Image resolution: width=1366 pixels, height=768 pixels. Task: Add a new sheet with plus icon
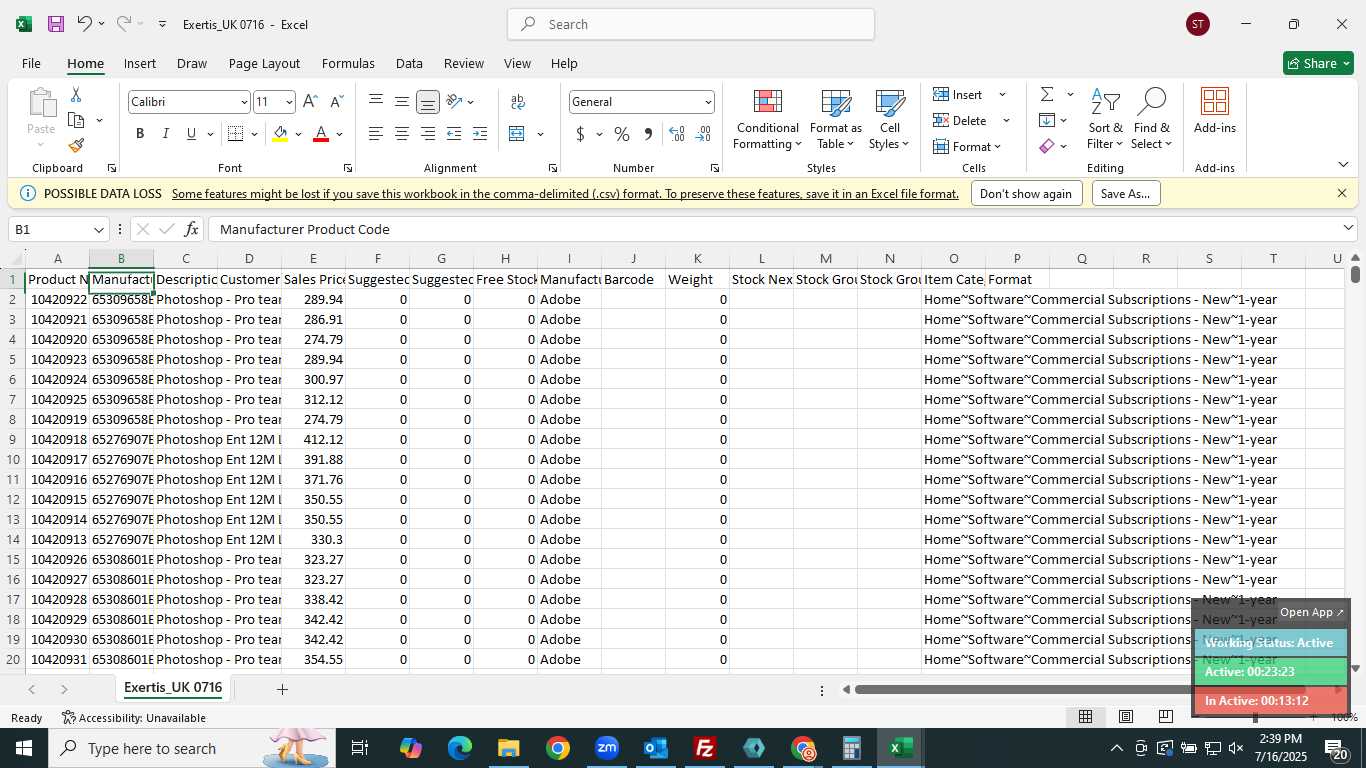coord(282,689)
